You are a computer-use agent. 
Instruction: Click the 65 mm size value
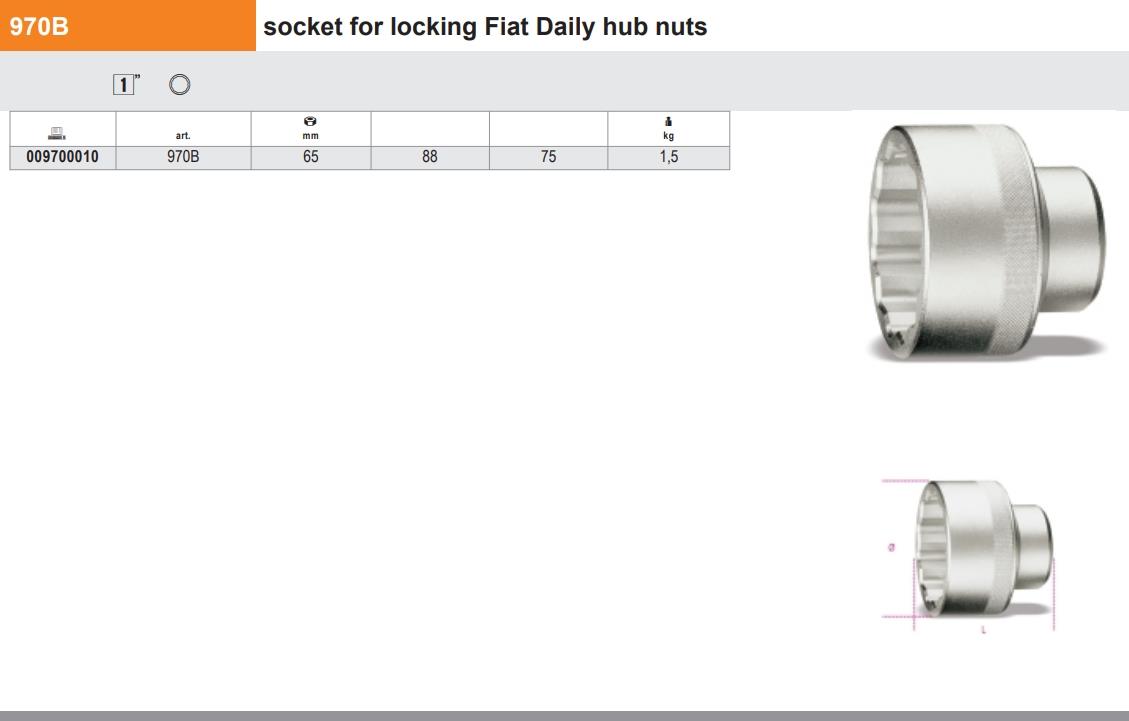tap(310, 157)
